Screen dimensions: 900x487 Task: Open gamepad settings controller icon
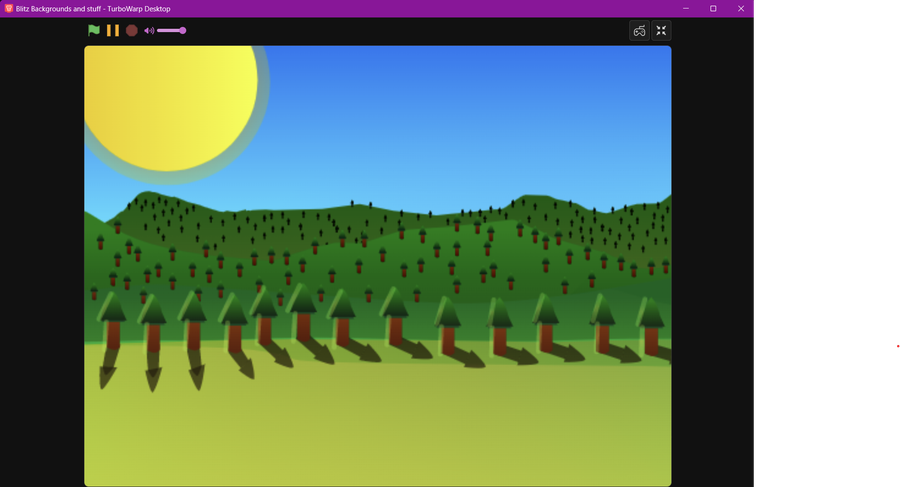click(639, 30)
